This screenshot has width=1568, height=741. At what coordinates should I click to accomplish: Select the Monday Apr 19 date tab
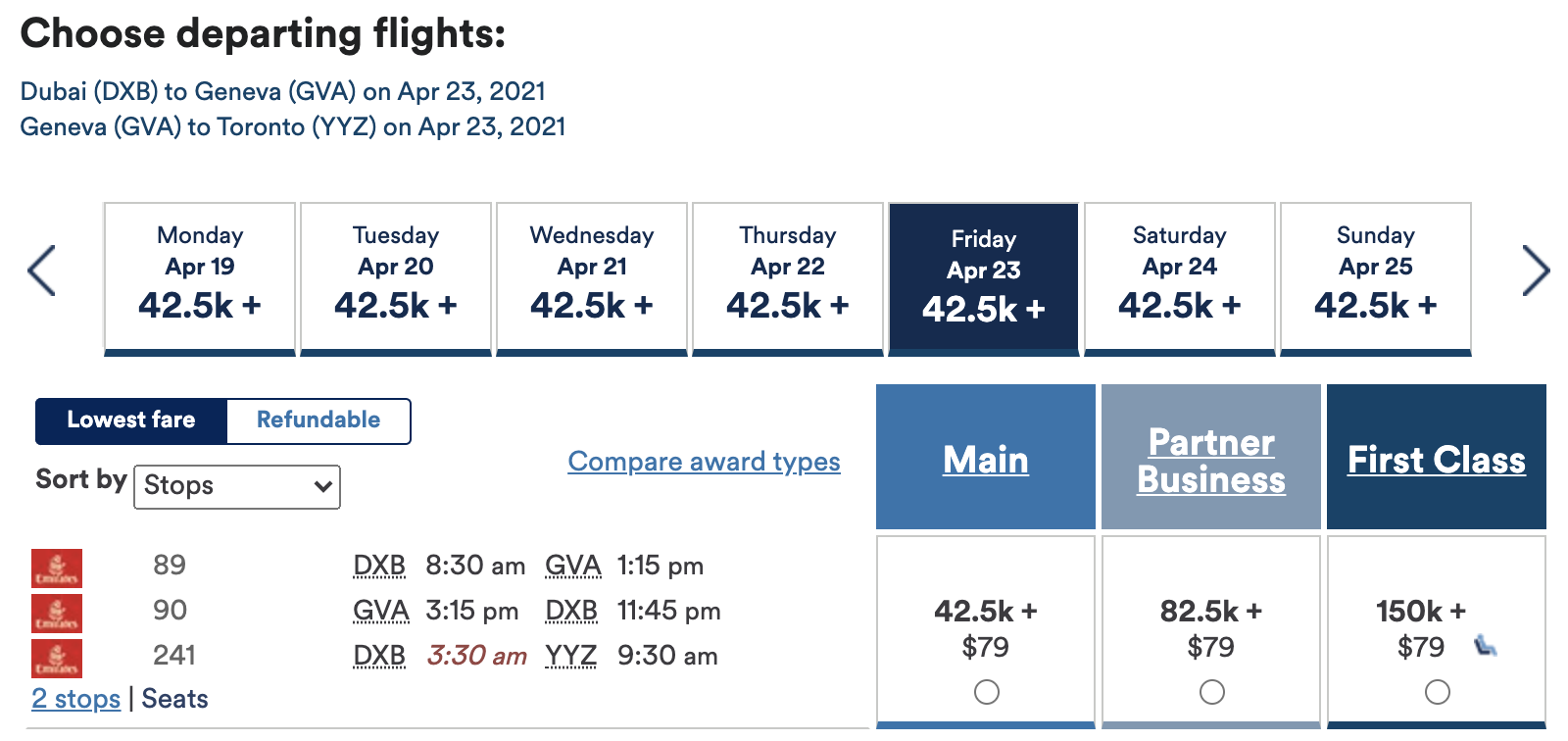click(200, 277)
